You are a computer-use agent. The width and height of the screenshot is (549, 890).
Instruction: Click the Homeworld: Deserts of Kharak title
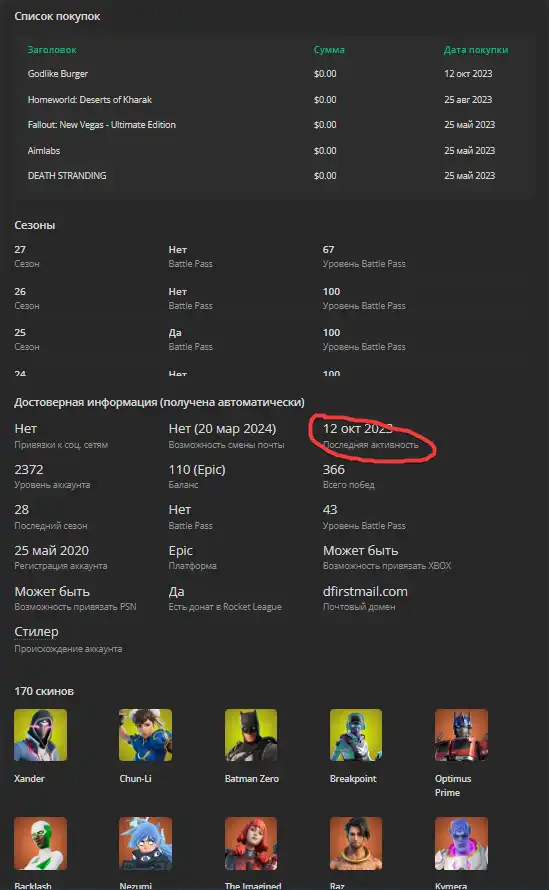click(90, 99)
